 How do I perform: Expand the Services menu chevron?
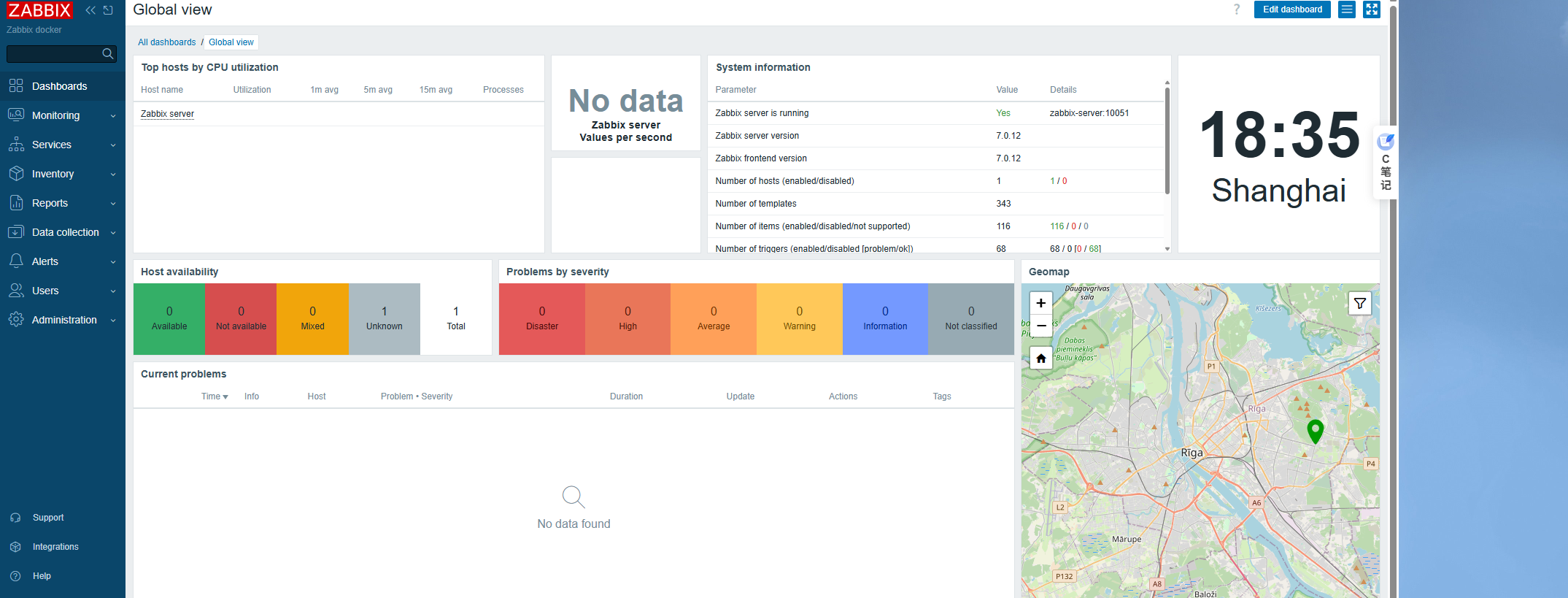coord(113,145)
